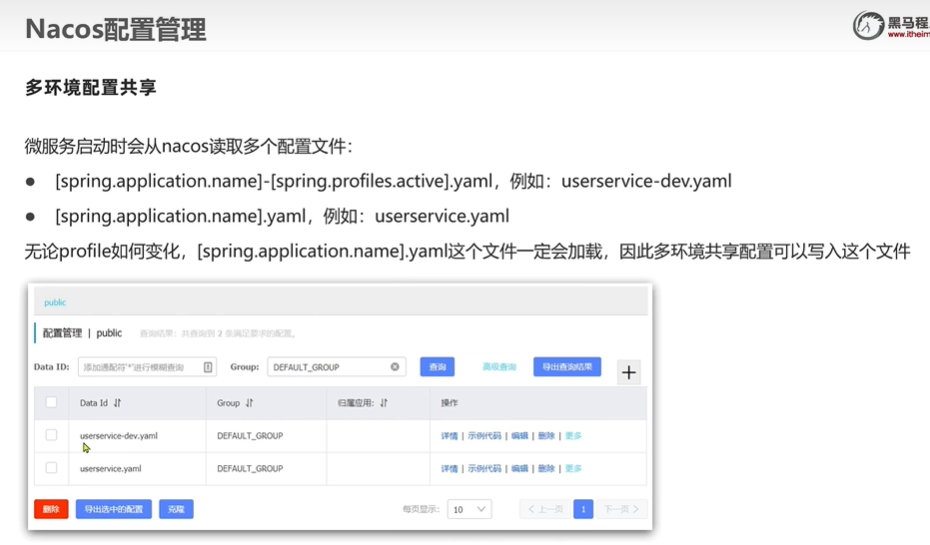
Task: Click 导出选中的配置 button
Action: tap(113, 509)
